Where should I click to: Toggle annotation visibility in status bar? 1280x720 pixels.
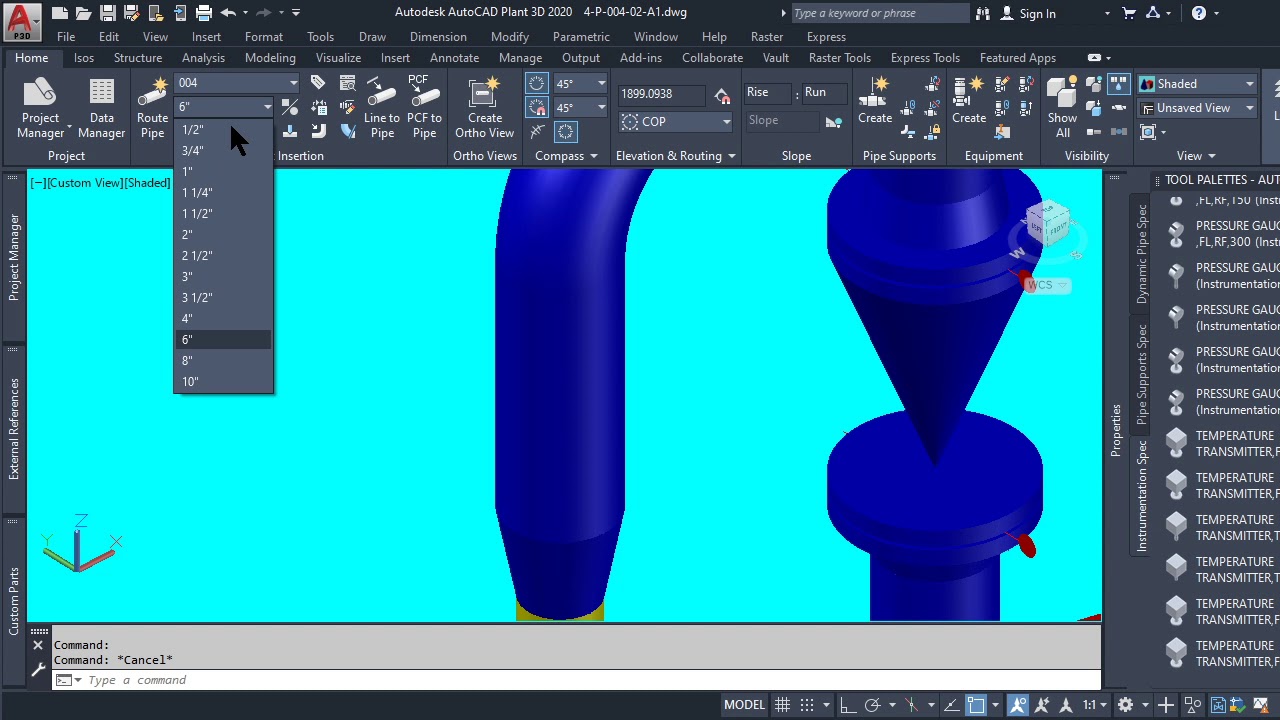pos(1017,705)
